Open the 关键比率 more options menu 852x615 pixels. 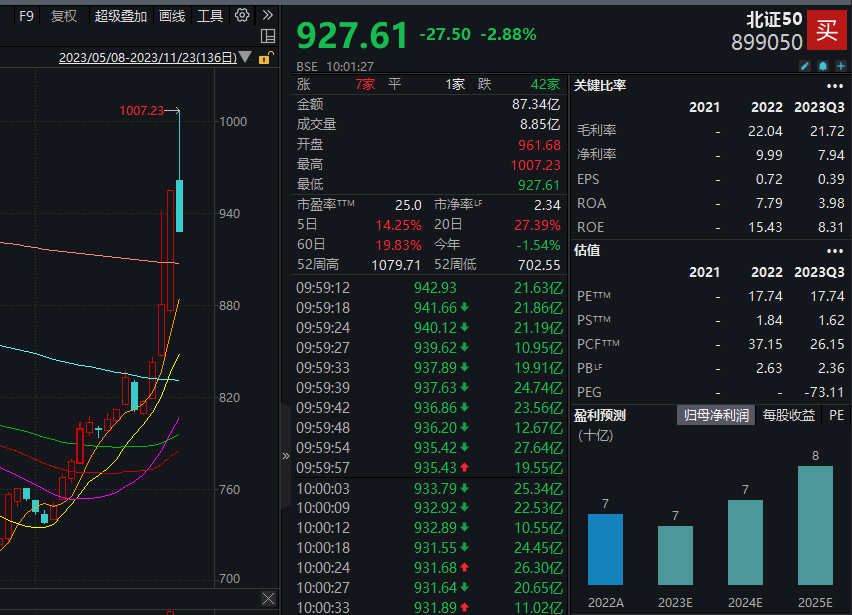click(x=836, y=85)
